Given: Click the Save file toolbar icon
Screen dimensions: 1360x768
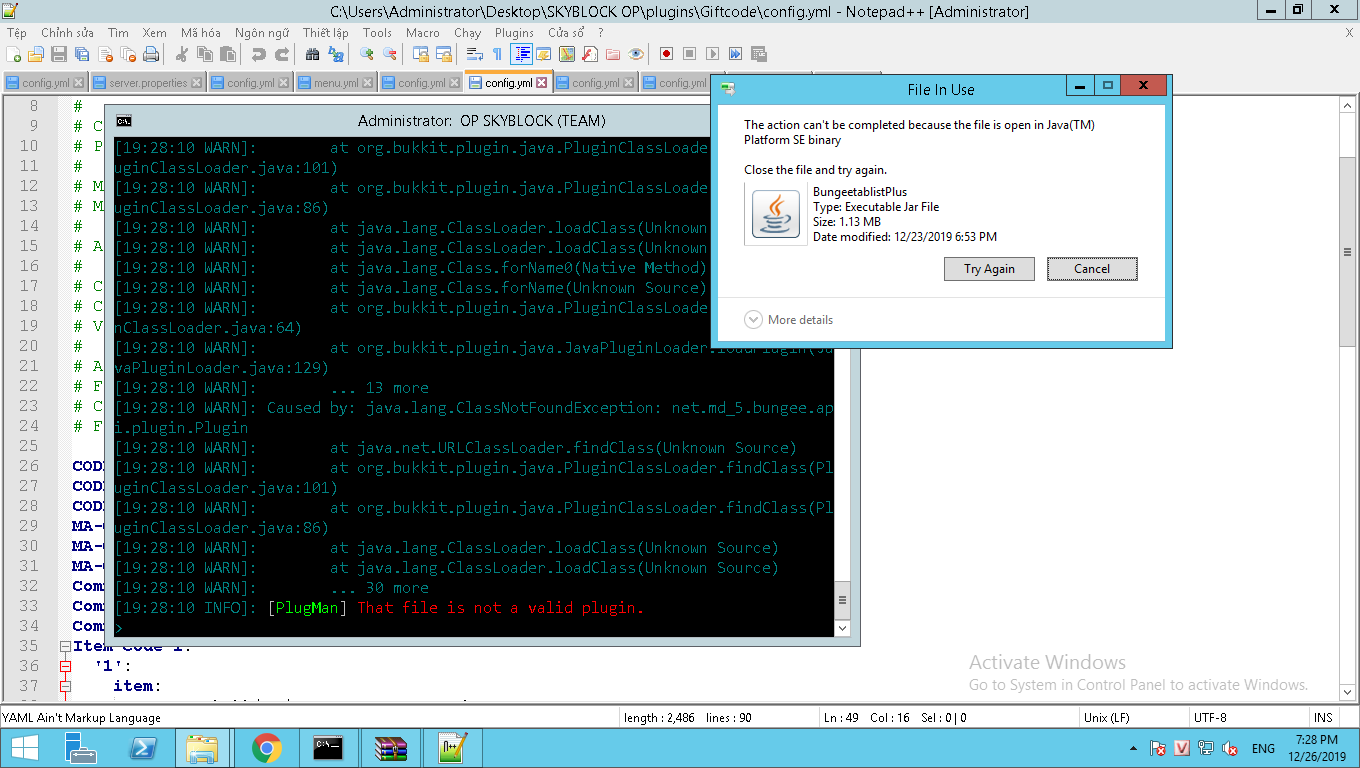Looking at the screenshot, I should pos(59,54).
